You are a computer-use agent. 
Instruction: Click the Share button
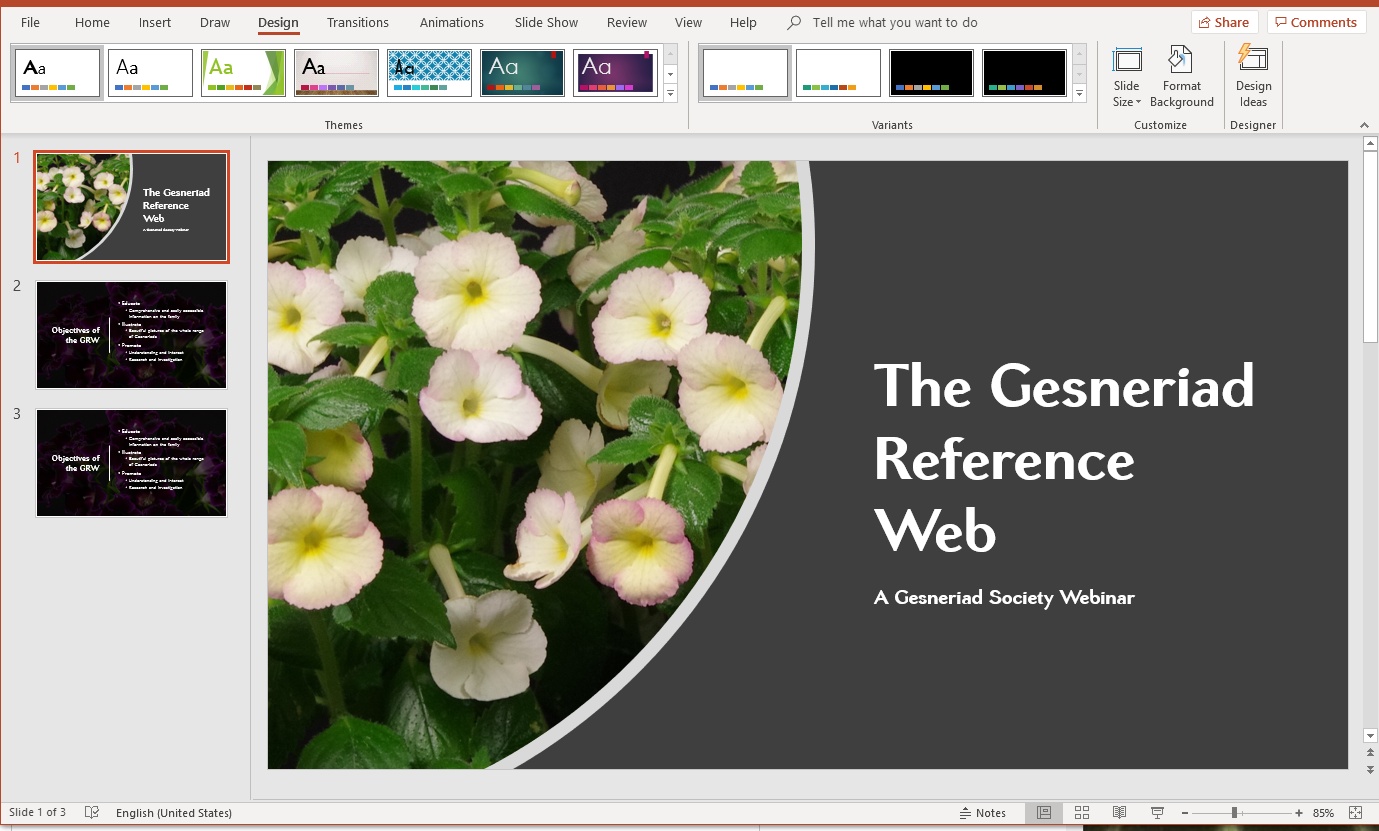click(1224, 22)
